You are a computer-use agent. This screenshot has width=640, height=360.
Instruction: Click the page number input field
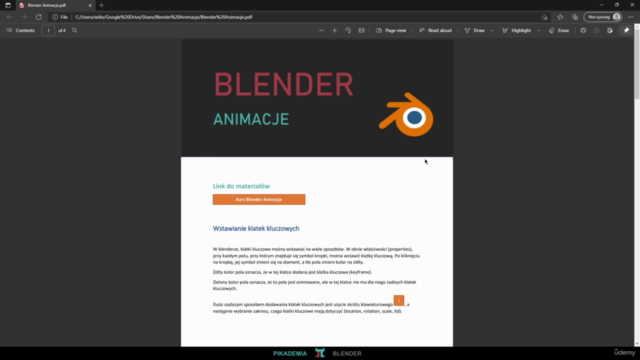click(x=48, y=31)
